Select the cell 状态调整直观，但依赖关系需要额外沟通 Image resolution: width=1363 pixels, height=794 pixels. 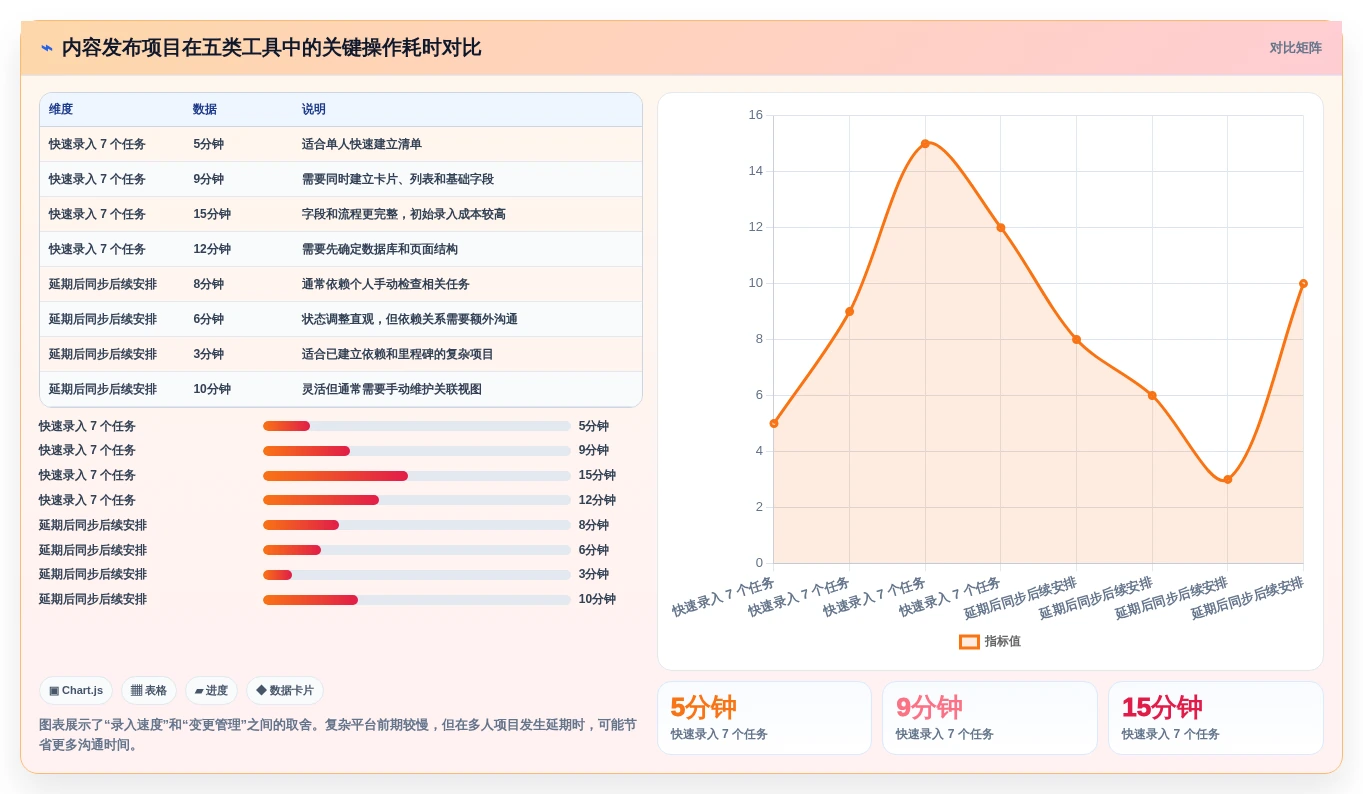[x=410, y=319]
